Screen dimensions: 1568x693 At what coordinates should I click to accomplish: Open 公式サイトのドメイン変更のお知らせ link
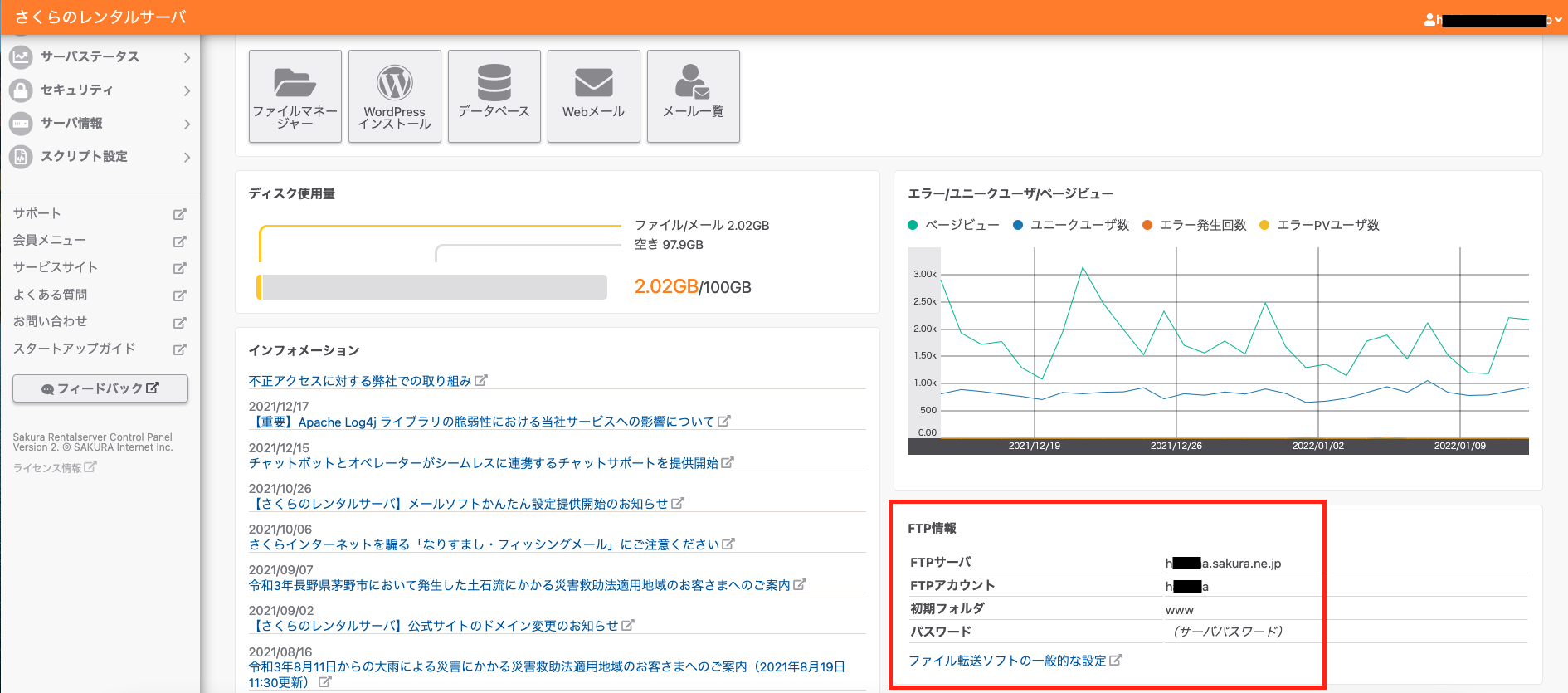tap(433, 625)
